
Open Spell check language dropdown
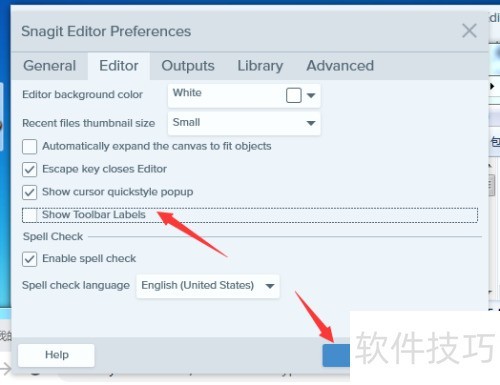tap(208, 286)
